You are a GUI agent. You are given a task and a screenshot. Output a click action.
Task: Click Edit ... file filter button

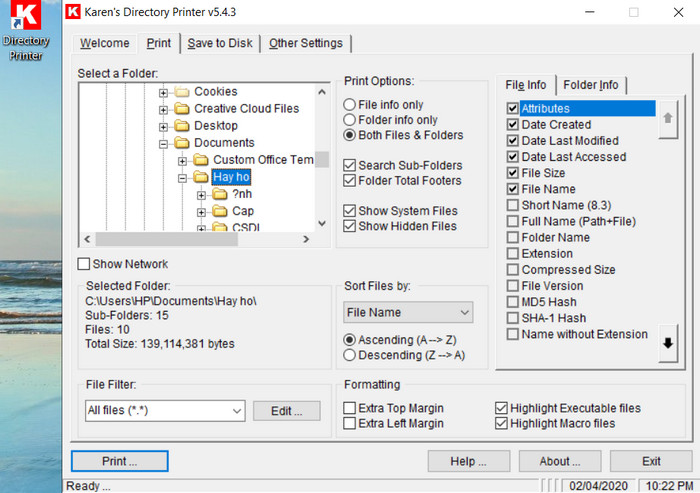pos(287,411)
